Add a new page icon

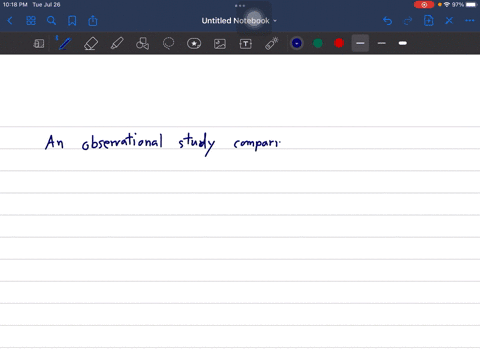click(428, 21)
